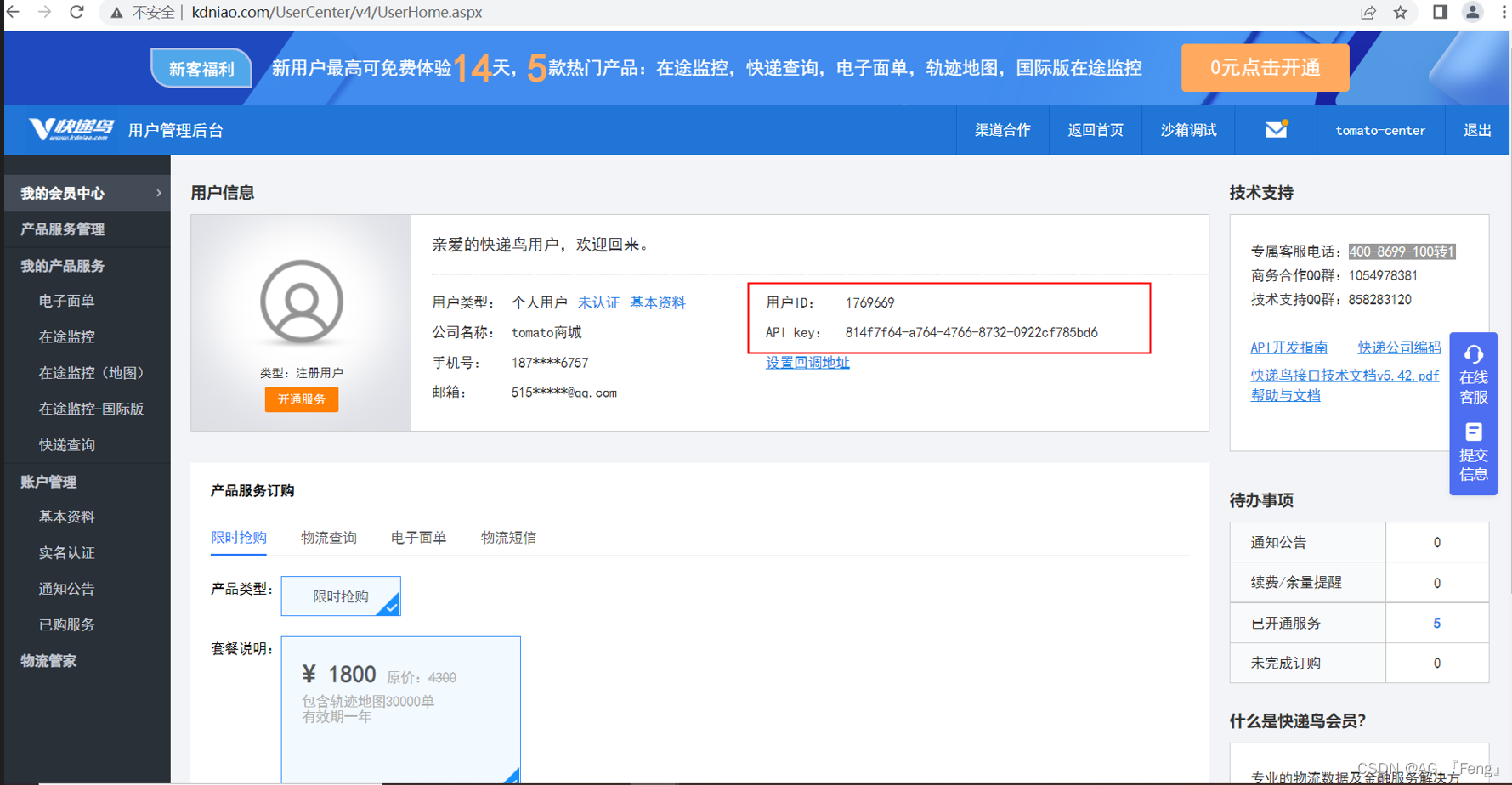The height and width of the screenshot is (785, 1512).
Task: Click the share page icon
Action: (1368, 13)
